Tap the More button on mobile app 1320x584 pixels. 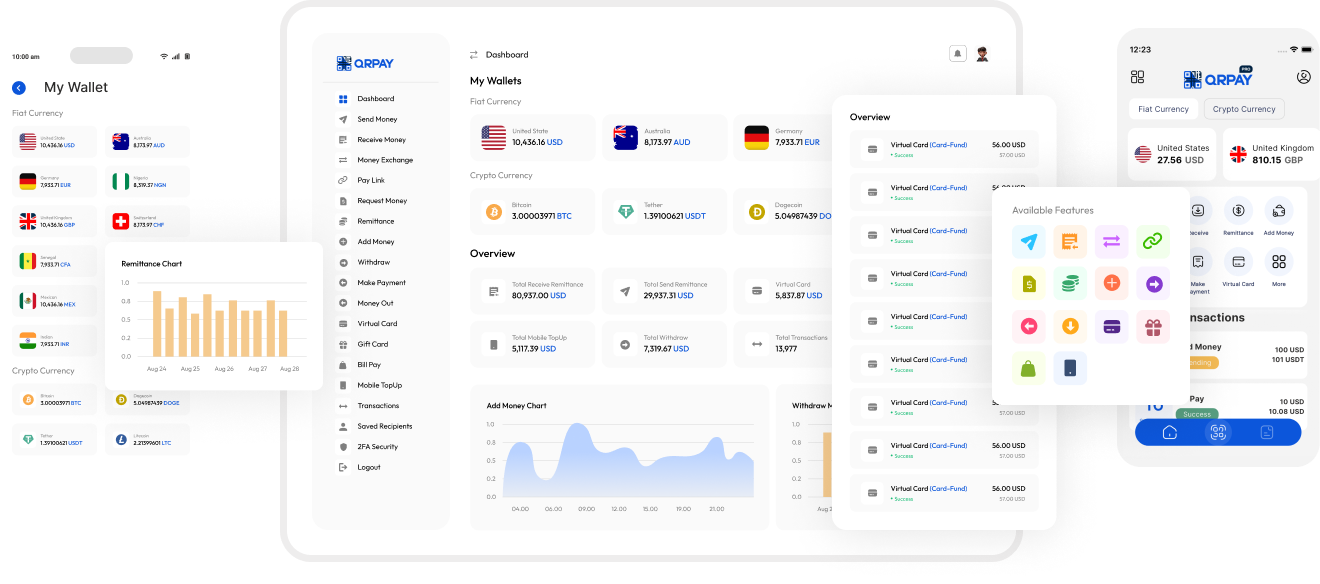1278,268
